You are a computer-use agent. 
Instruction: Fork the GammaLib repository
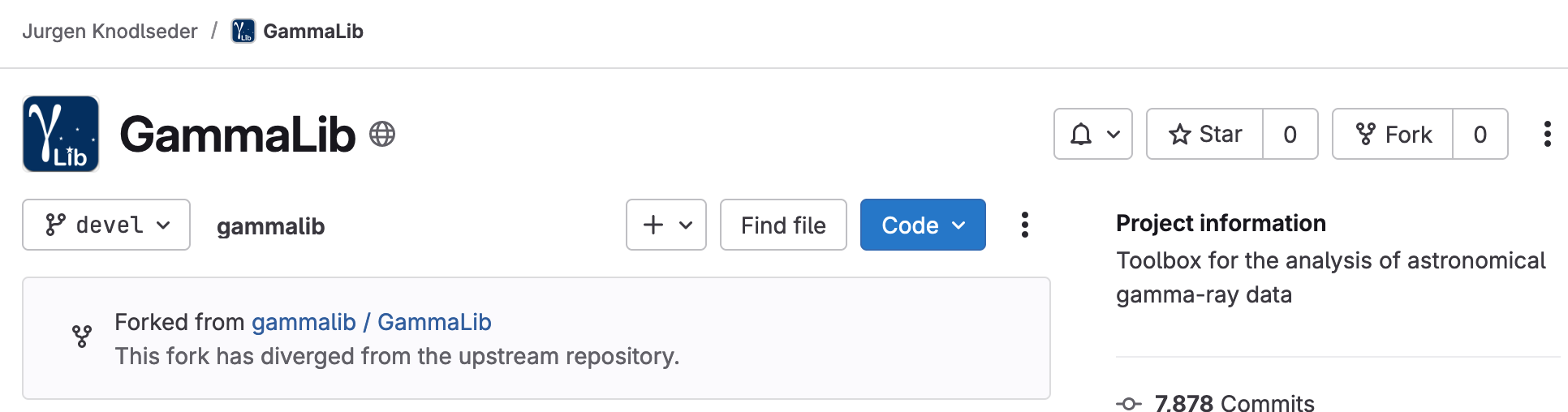point(1393,134)
